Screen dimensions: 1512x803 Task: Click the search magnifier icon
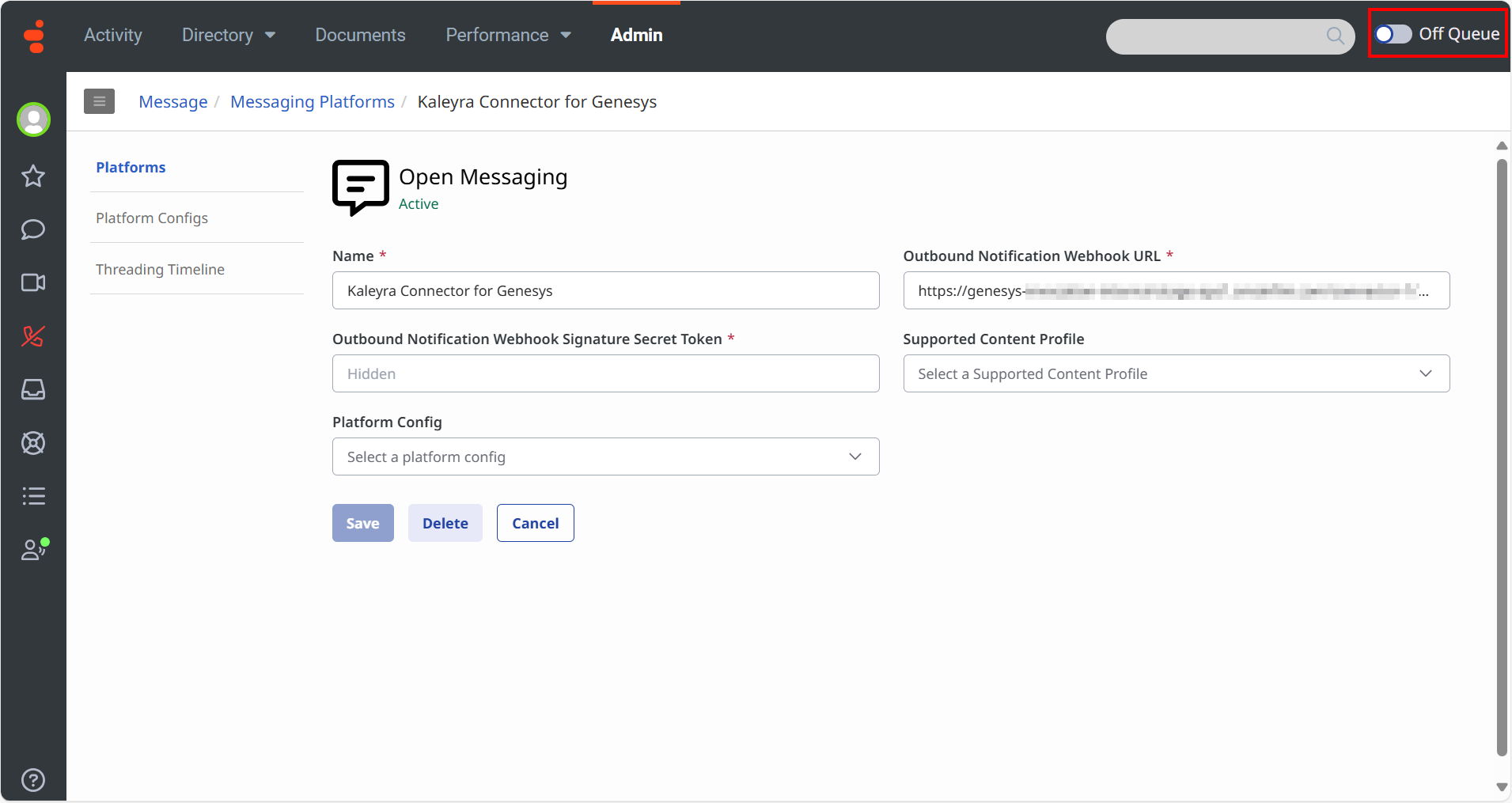[1335, 36]
